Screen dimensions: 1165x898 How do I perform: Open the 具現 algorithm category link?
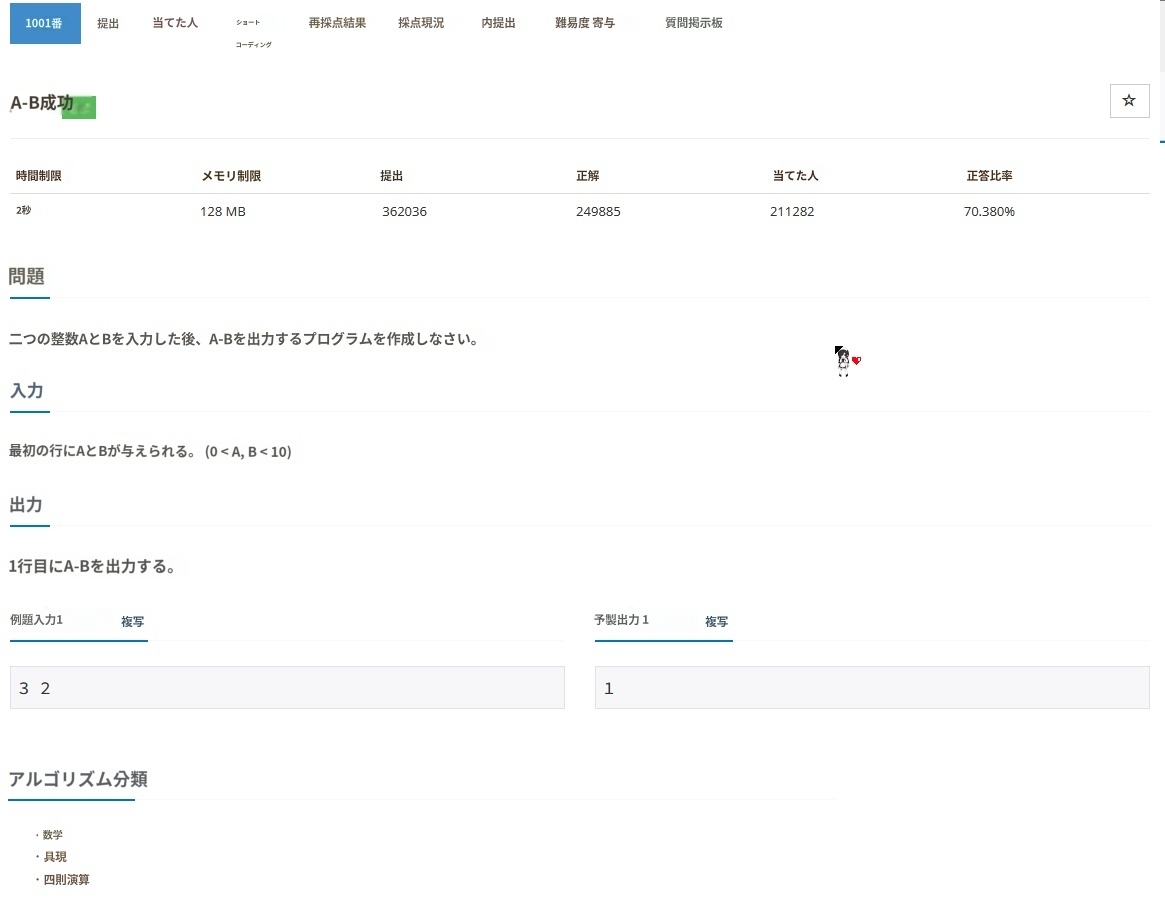point(55,857)
